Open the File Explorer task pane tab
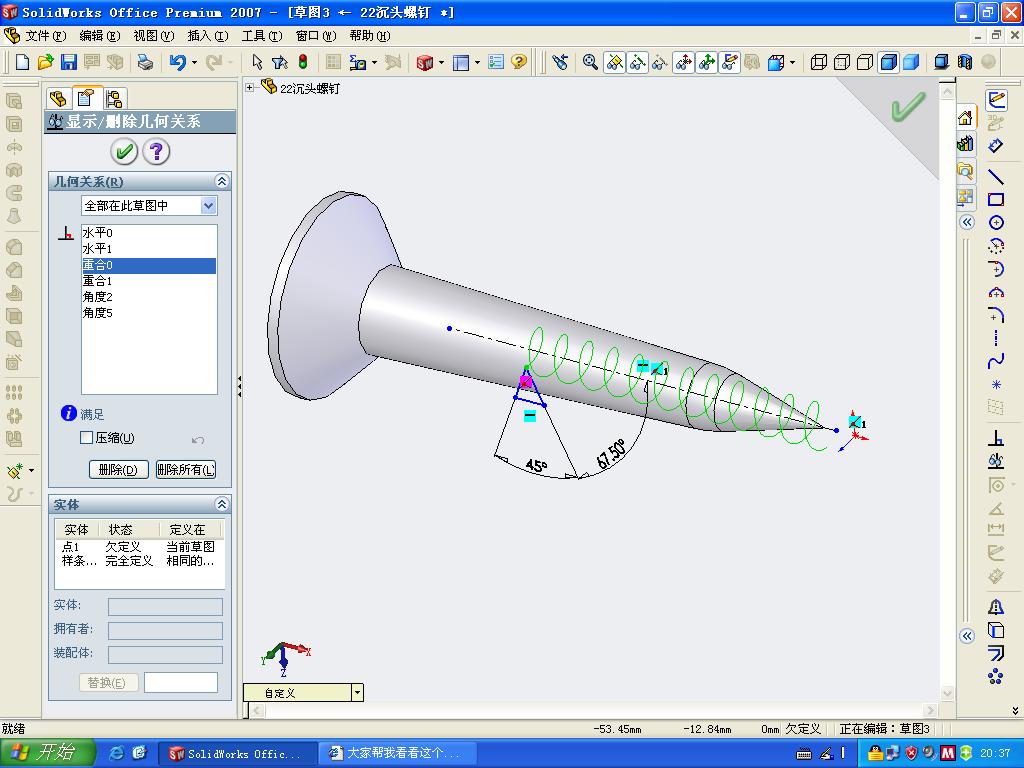This screenshot has width=1024, height=768. 965,171
